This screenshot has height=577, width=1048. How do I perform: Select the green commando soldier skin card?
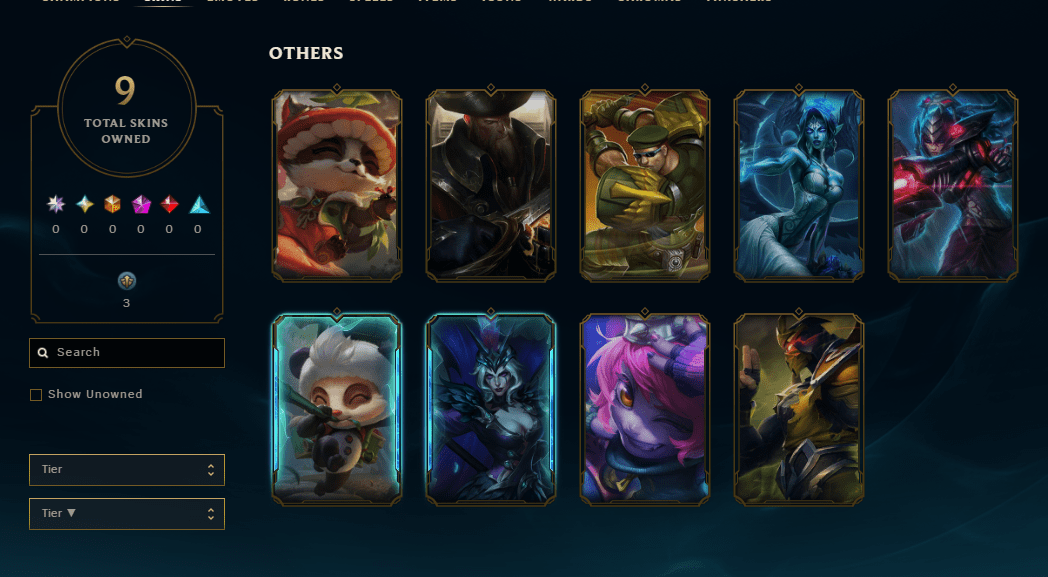coord(645,185)
